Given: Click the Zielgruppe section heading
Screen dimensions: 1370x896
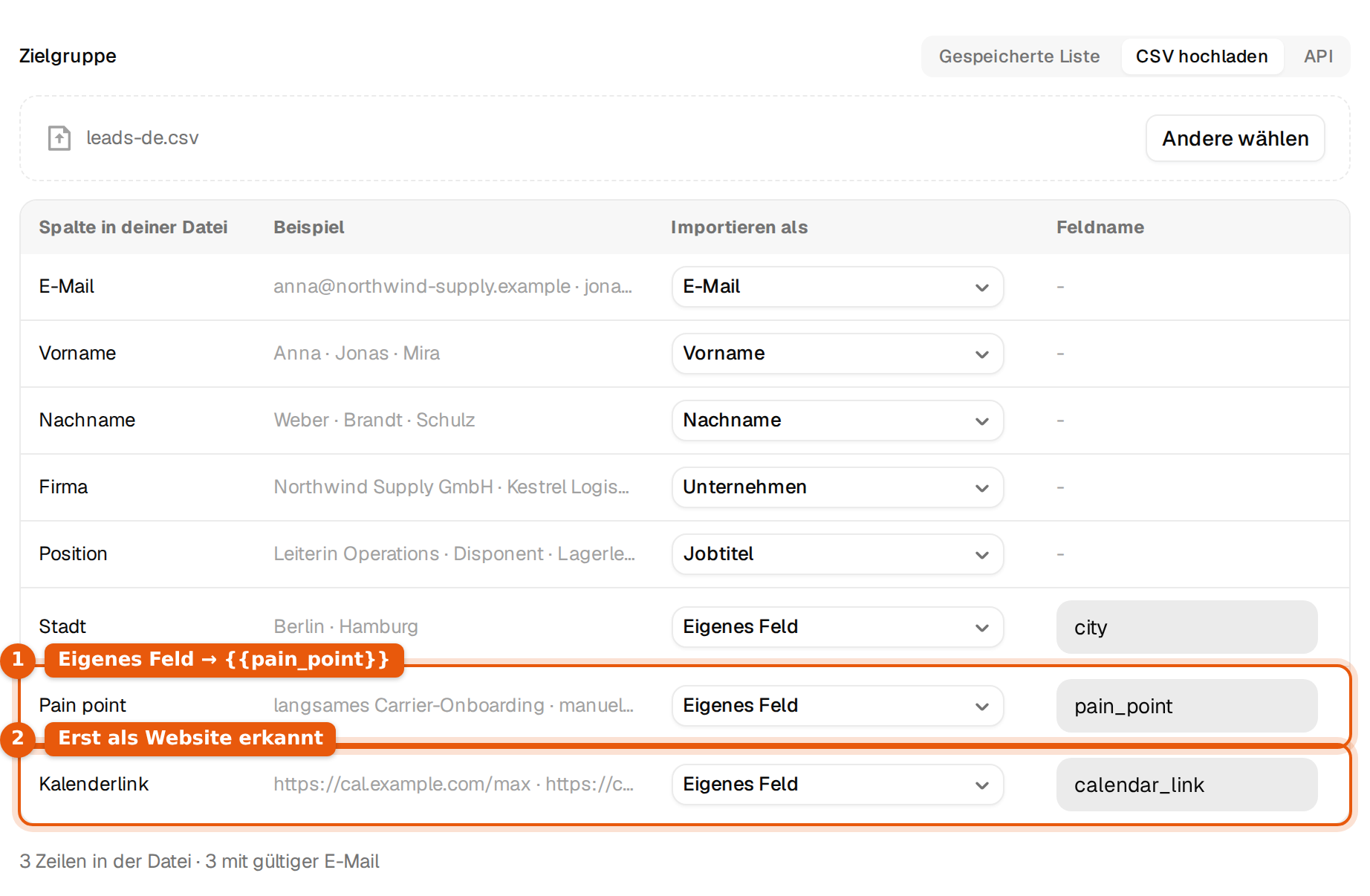Looking at the screenshot, I should coord(68,56).
